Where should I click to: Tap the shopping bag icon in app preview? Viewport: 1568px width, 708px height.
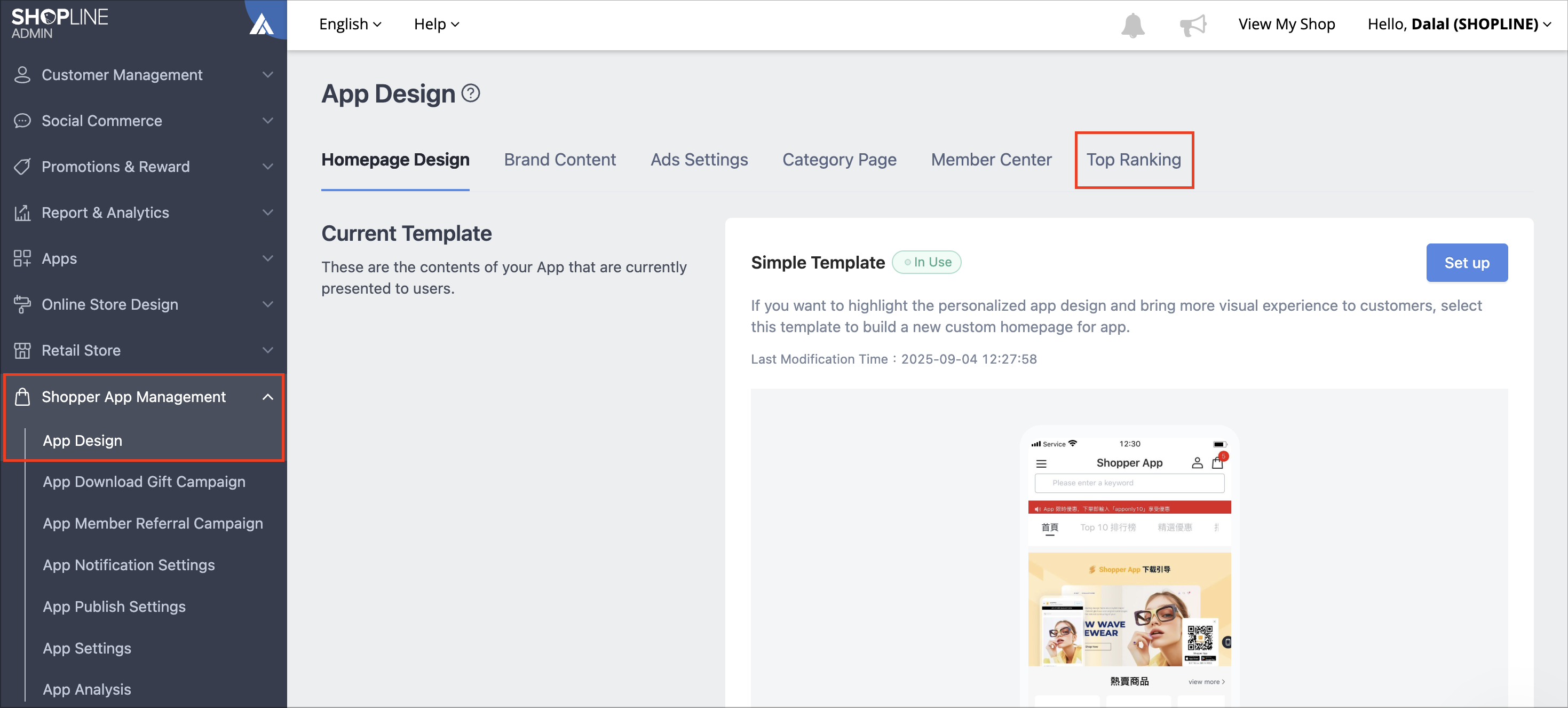[1217, 463]
